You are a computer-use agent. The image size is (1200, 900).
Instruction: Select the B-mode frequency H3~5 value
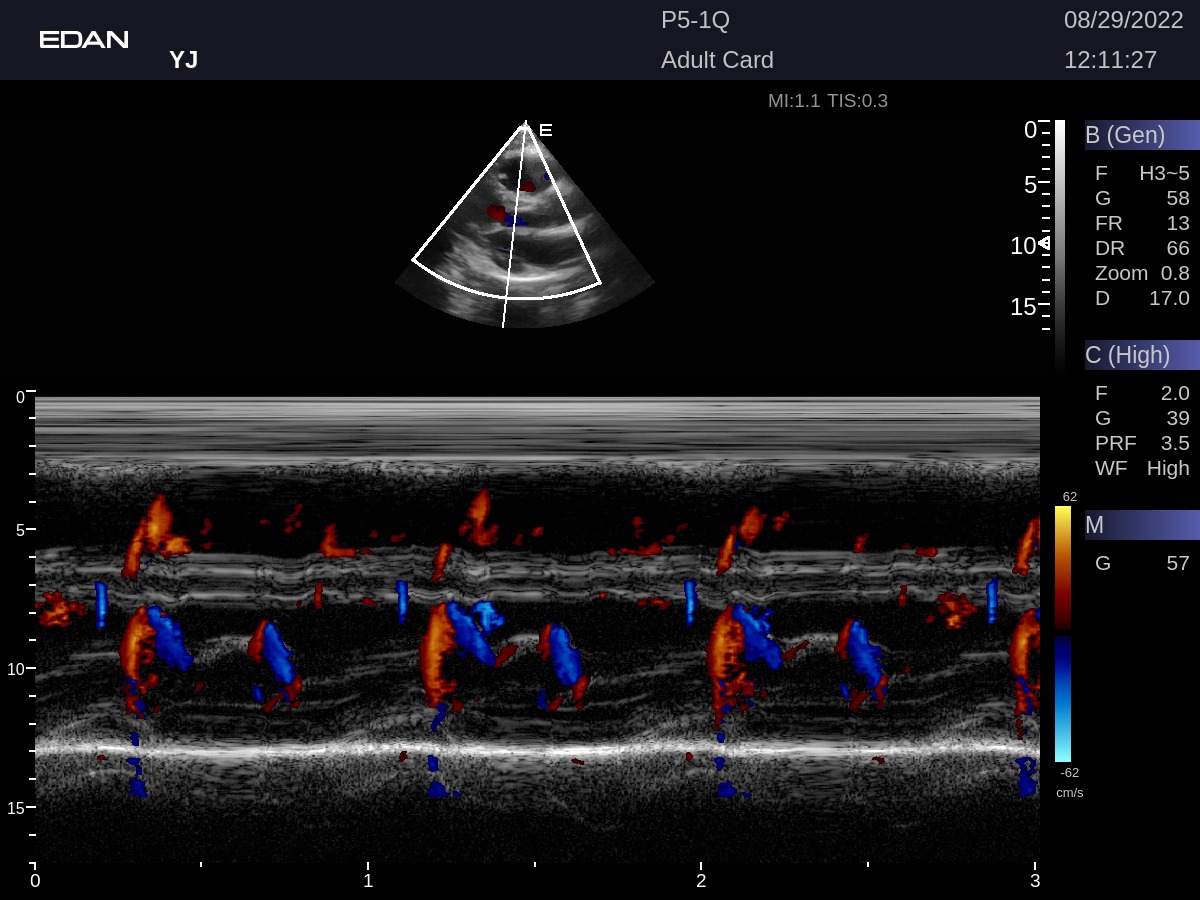point(1164,173)
